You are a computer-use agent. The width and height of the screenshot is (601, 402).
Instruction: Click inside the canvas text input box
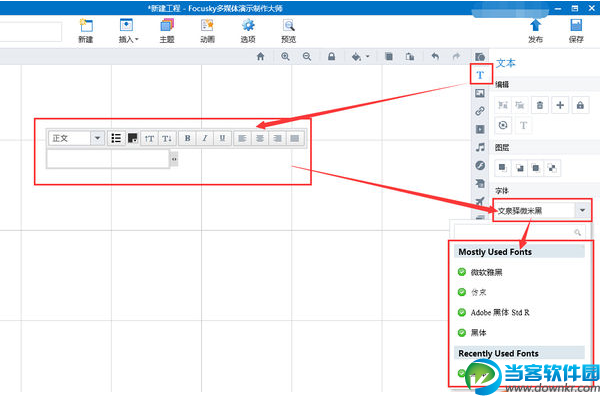click(x=108, y=159)
